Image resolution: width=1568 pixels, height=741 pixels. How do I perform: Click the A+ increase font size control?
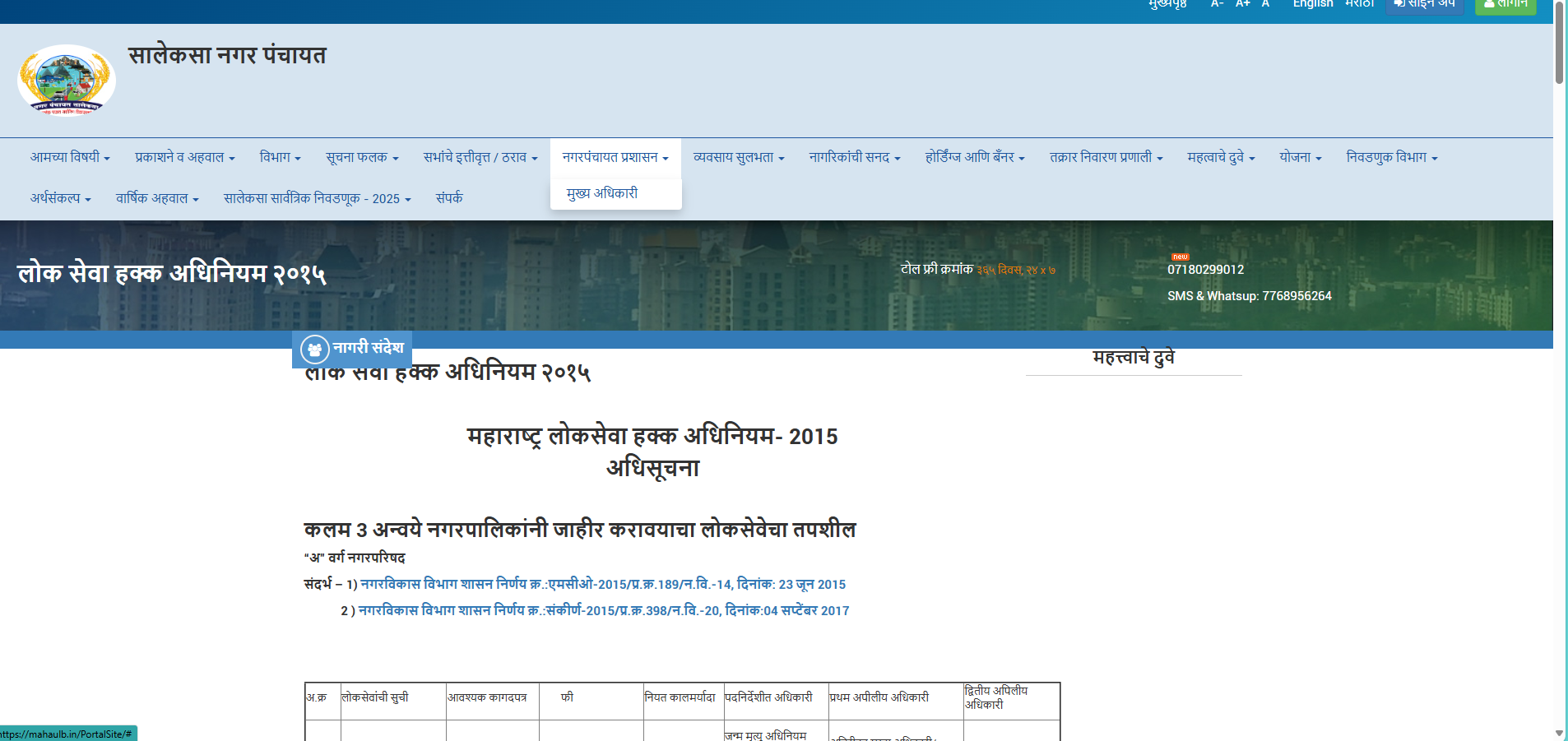pos(1242,4)
